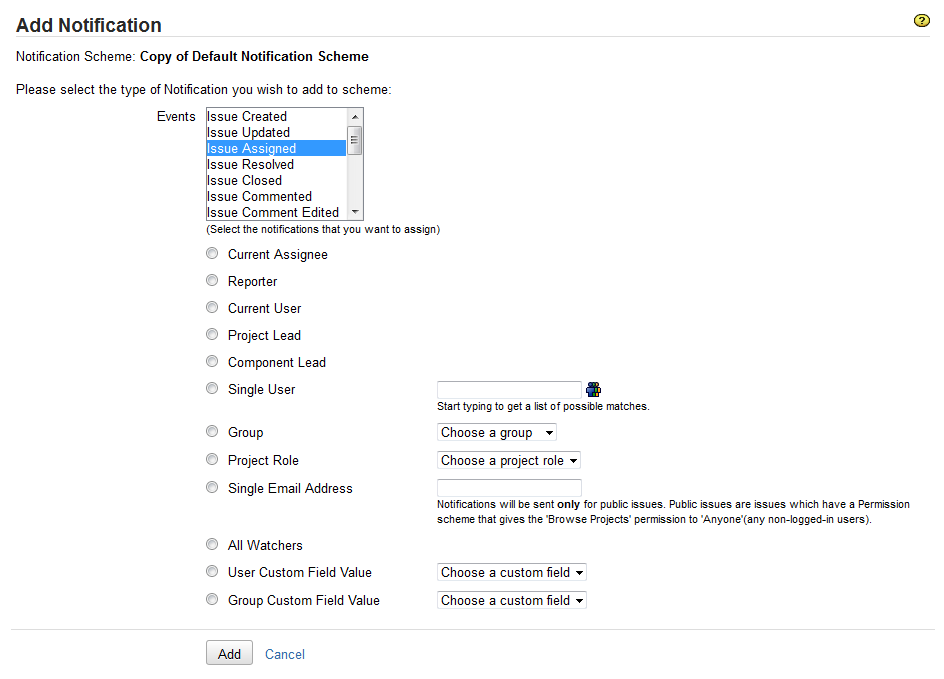This screenshot has height=679, width=944.
Task: Click the yellow help icon
Action: tap(922, 21)
